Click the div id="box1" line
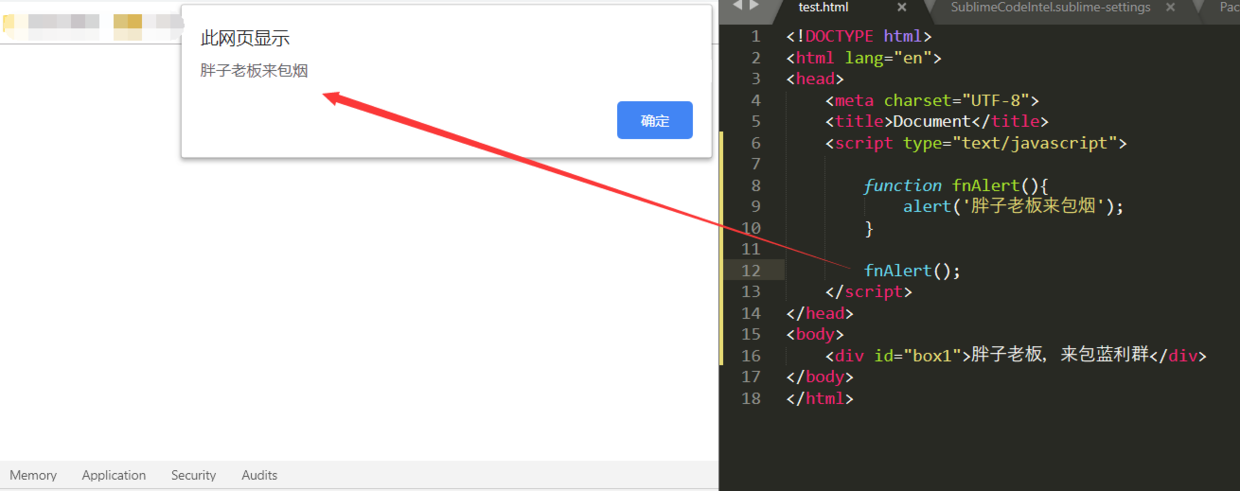Image resolution: width=1240 pixels, height=491 pixels. point(1016,356)
